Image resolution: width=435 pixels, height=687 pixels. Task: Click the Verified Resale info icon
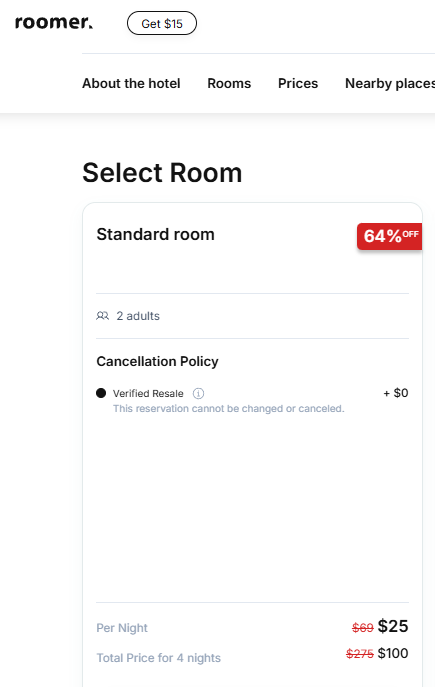coord(198,393)
